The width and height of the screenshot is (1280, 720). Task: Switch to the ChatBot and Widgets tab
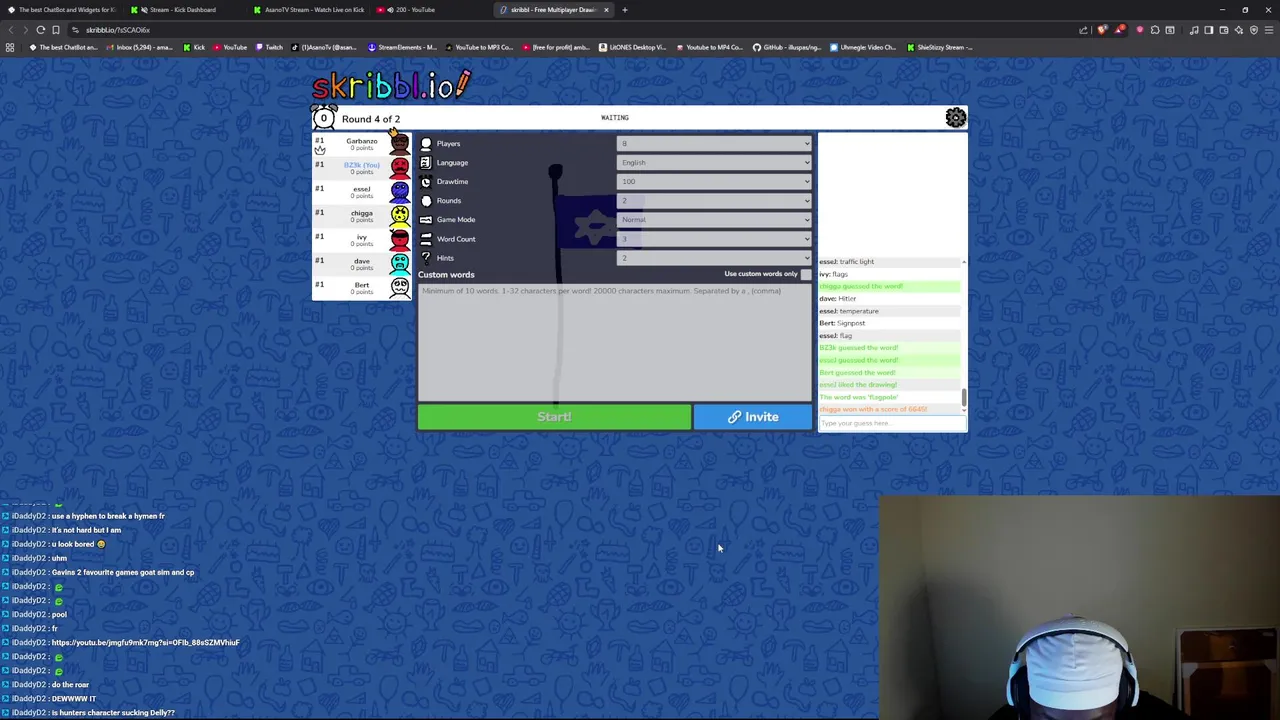[62, 10]
